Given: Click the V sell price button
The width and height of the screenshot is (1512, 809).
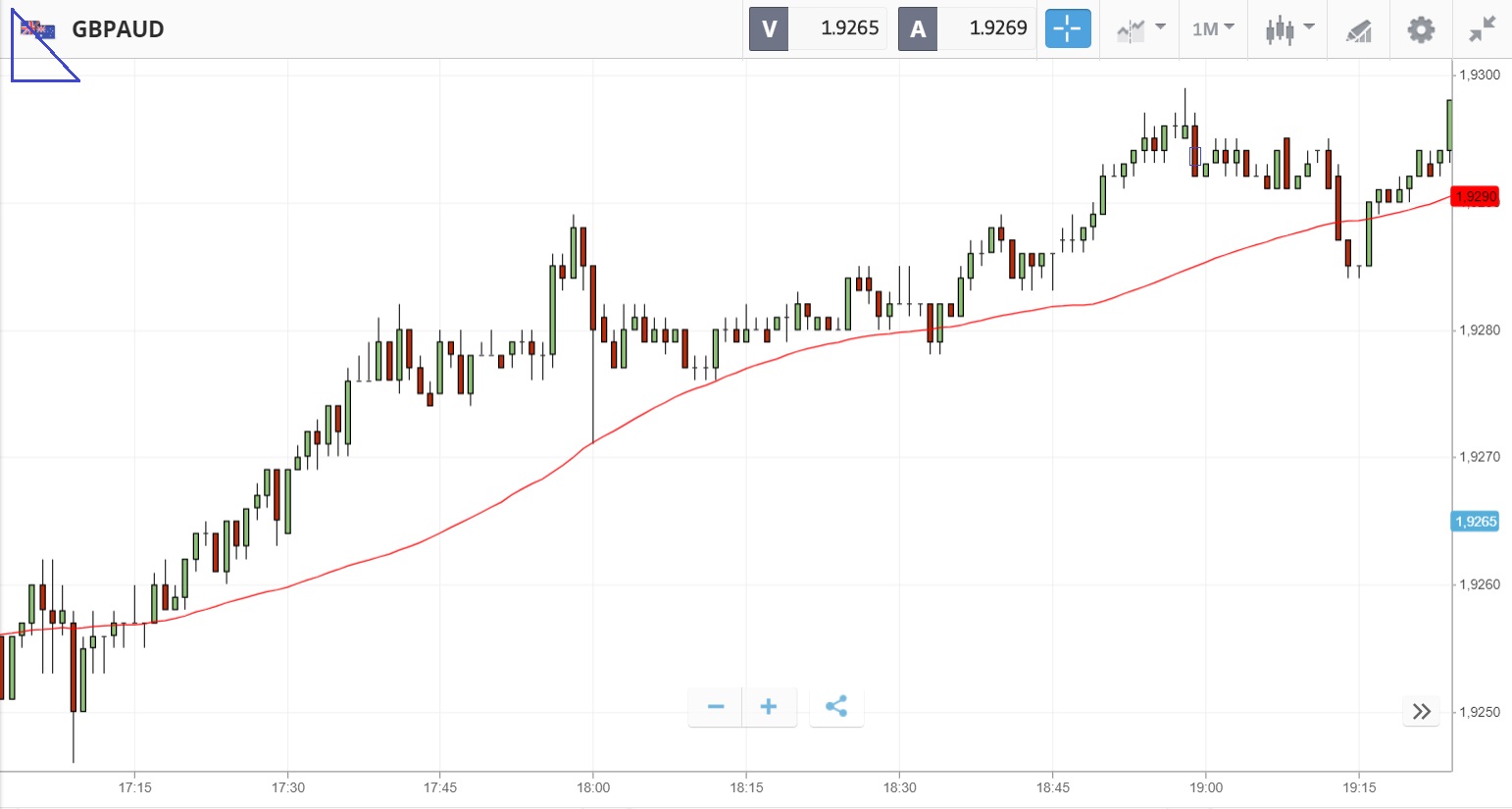Looking at the screenshot, I should coord(769,28).
